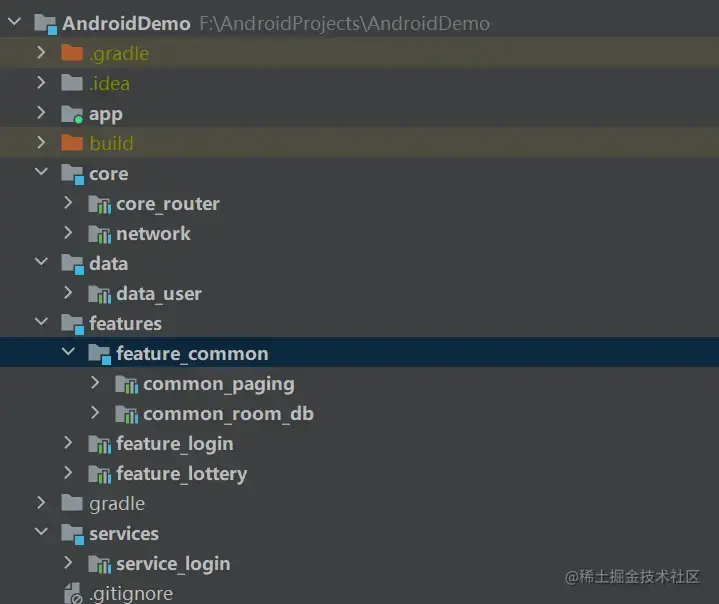This screenshot has width=719, height=604.
Task: Click the service_login library module icon
Action: coord(100,565)
